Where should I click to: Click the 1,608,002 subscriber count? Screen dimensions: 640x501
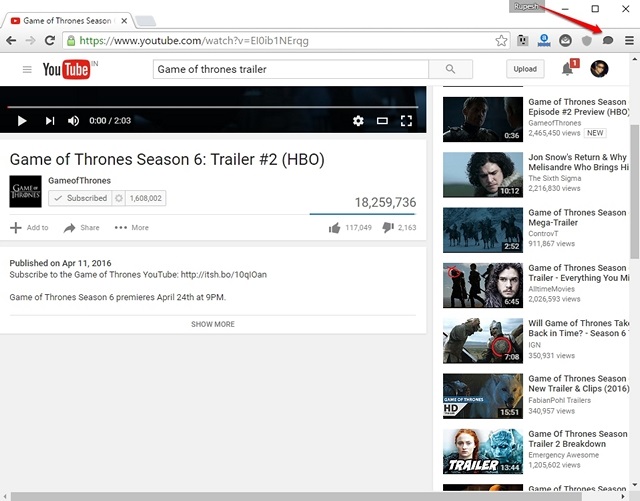point(146,198)
